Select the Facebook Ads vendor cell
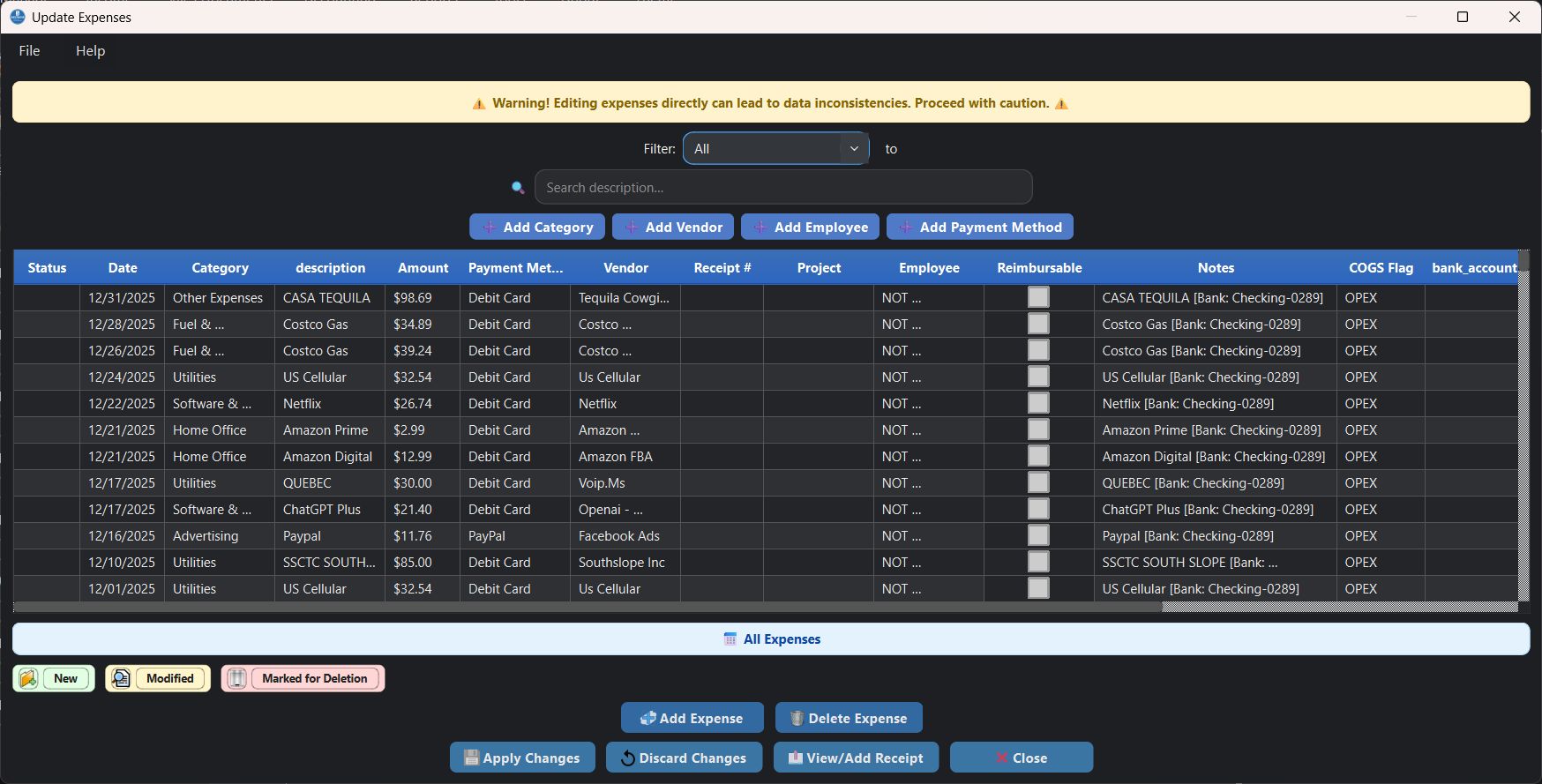 pyautogui.click(x=625, y=535)
